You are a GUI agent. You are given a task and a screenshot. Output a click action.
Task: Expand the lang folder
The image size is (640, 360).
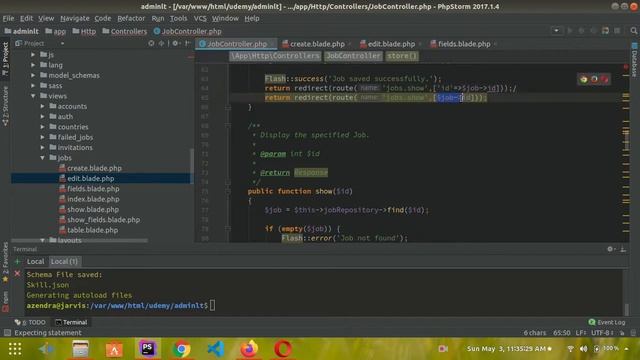pyautogui.click(x=33, y=65)
